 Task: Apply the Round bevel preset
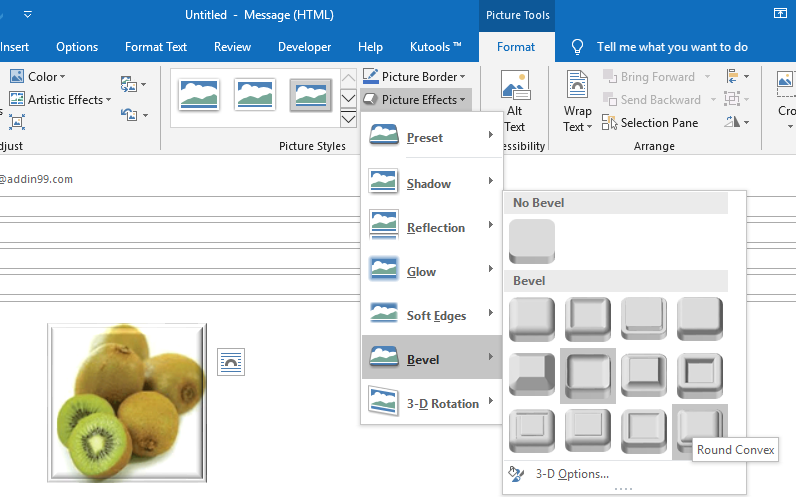(532, 320)
